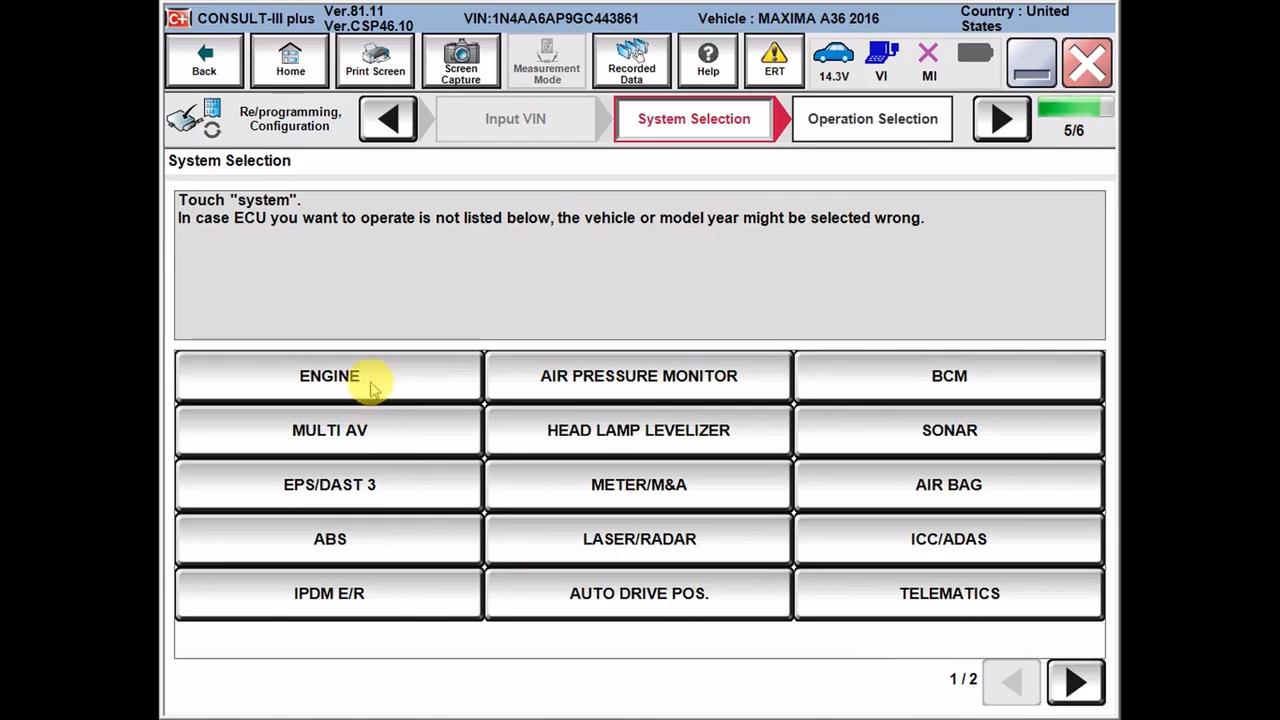Choose the BCM system
The image size is (1280, 720).
949,377
